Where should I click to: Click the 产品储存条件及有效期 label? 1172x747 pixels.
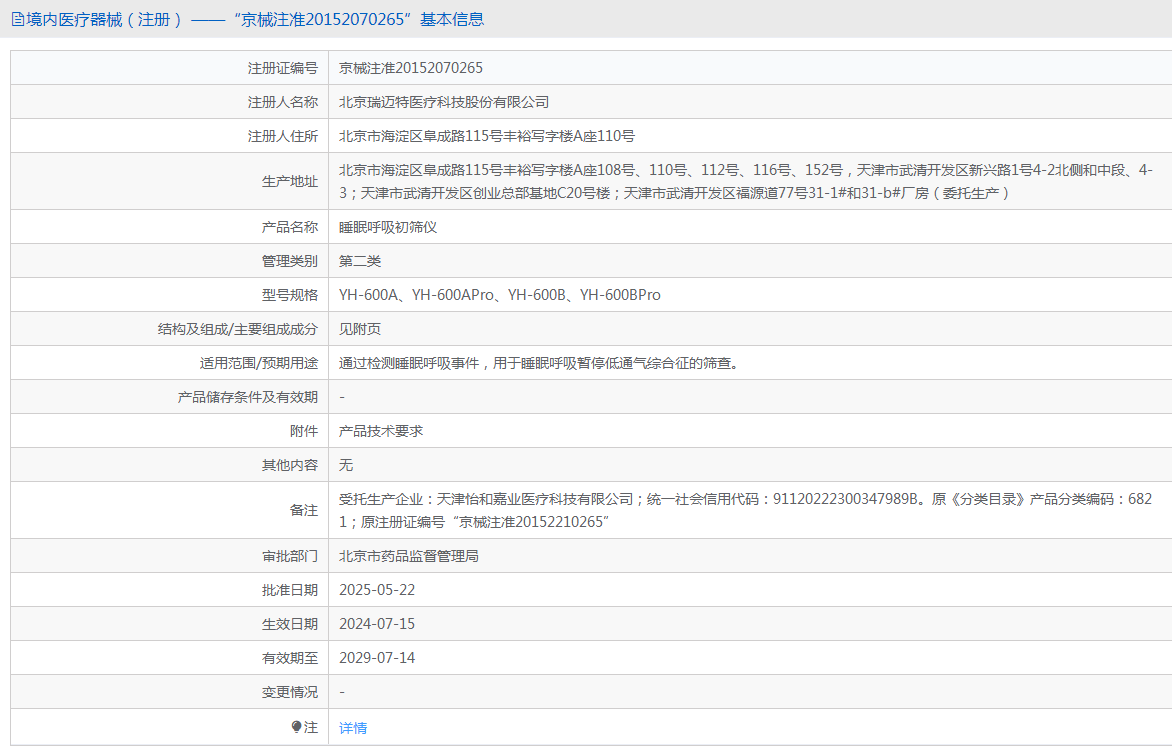click(x=247, y=397)
